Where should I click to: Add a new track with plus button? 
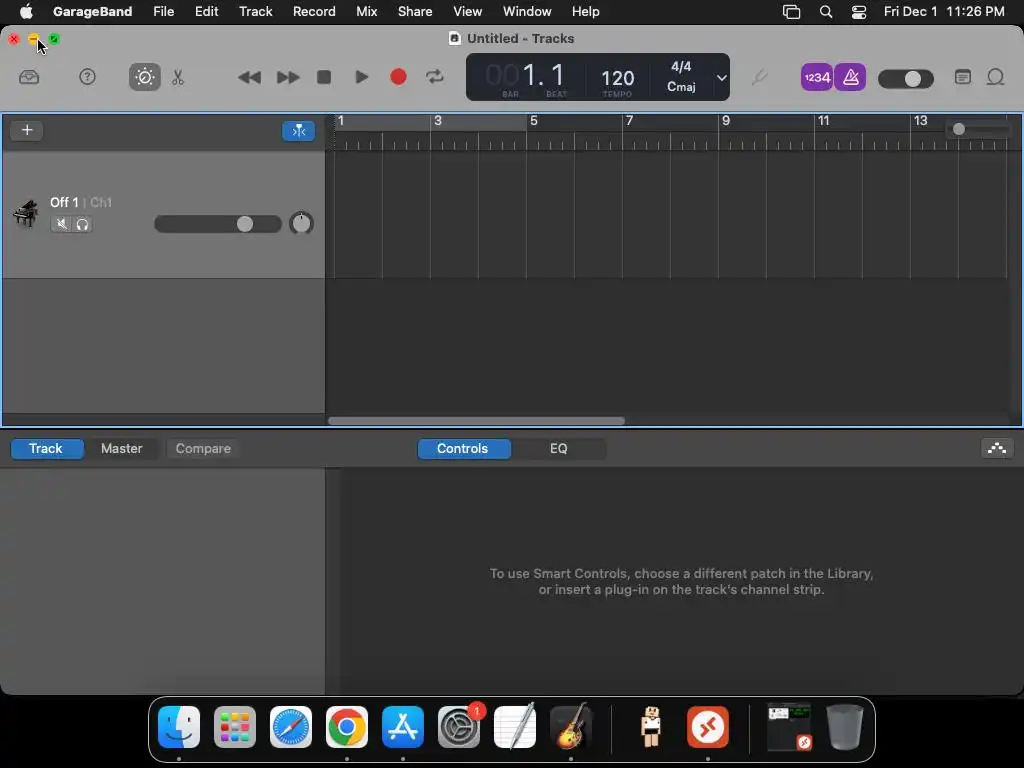click(x=27, y=130)
